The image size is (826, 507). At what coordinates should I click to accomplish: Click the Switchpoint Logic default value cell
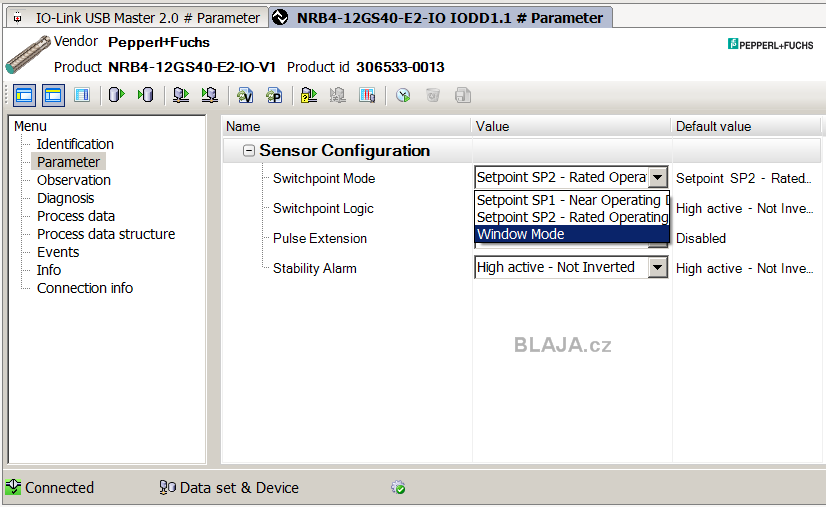[744, 208]
